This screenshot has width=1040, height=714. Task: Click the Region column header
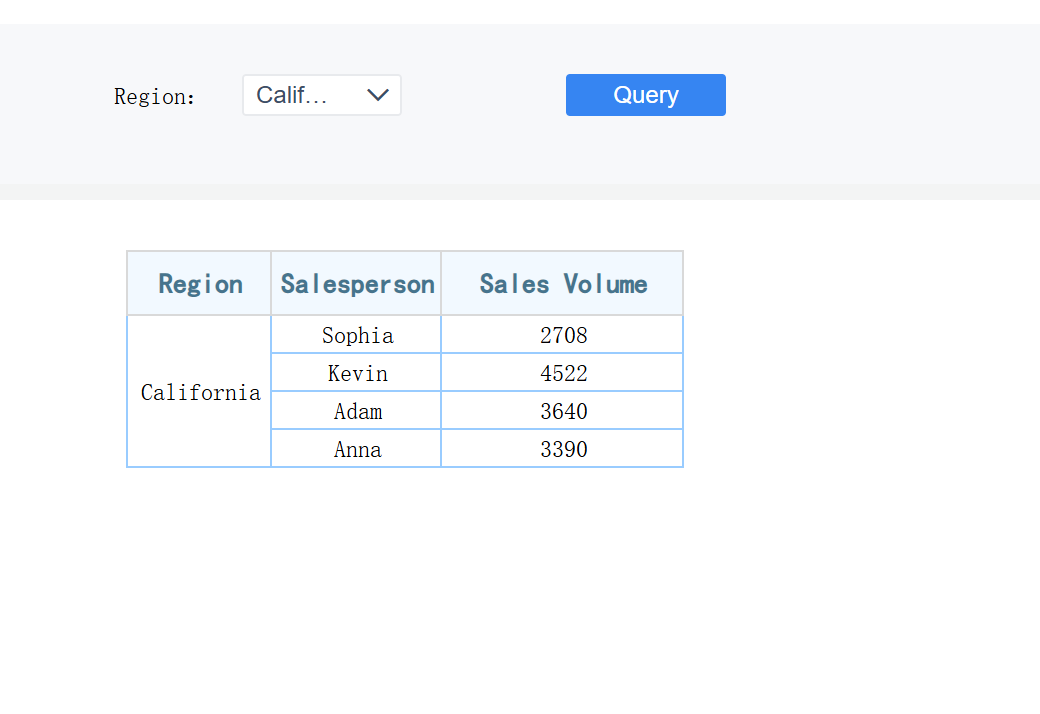coord(199,283)
